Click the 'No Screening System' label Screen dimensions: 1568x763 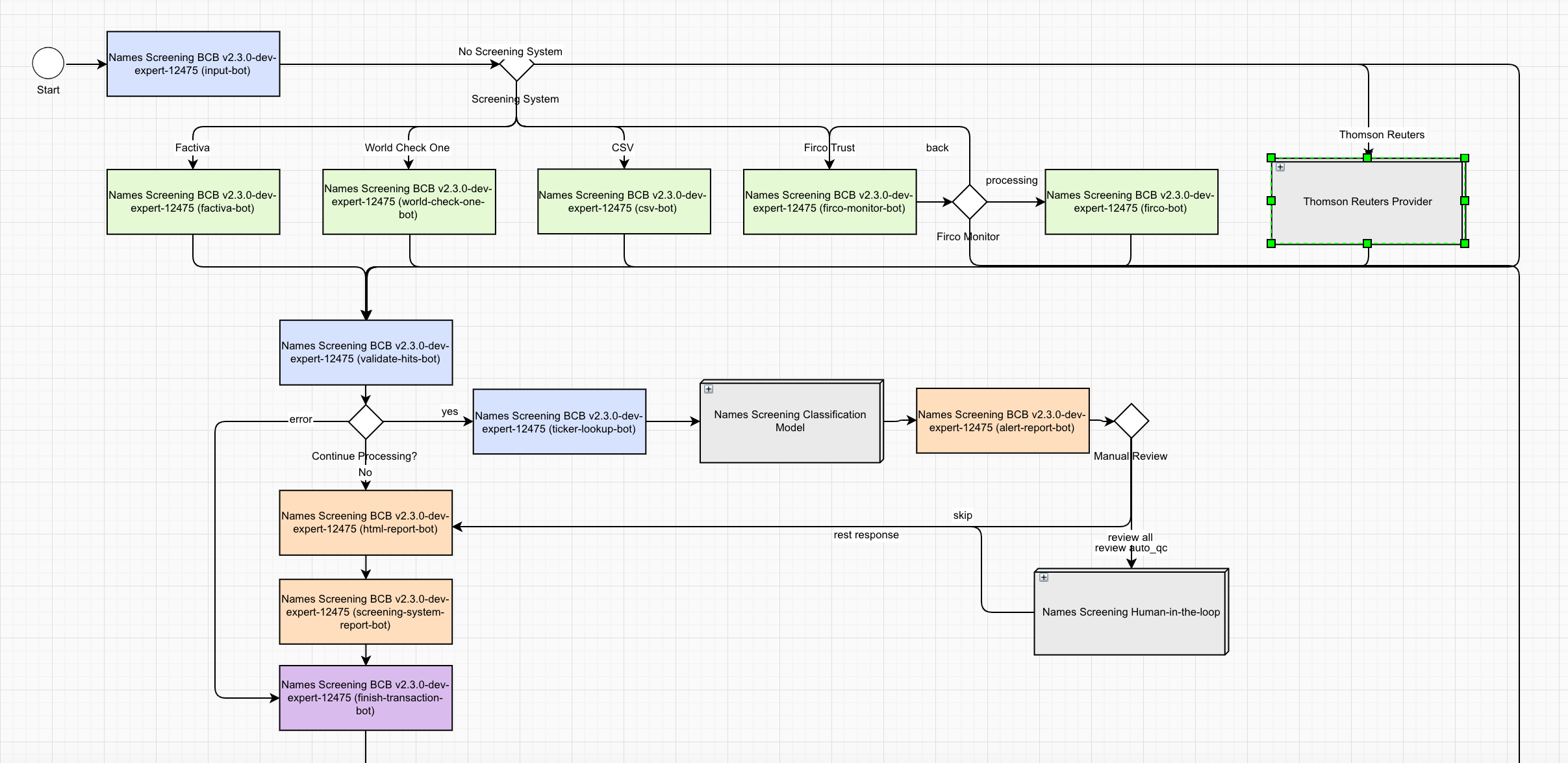tap(510, 51)
